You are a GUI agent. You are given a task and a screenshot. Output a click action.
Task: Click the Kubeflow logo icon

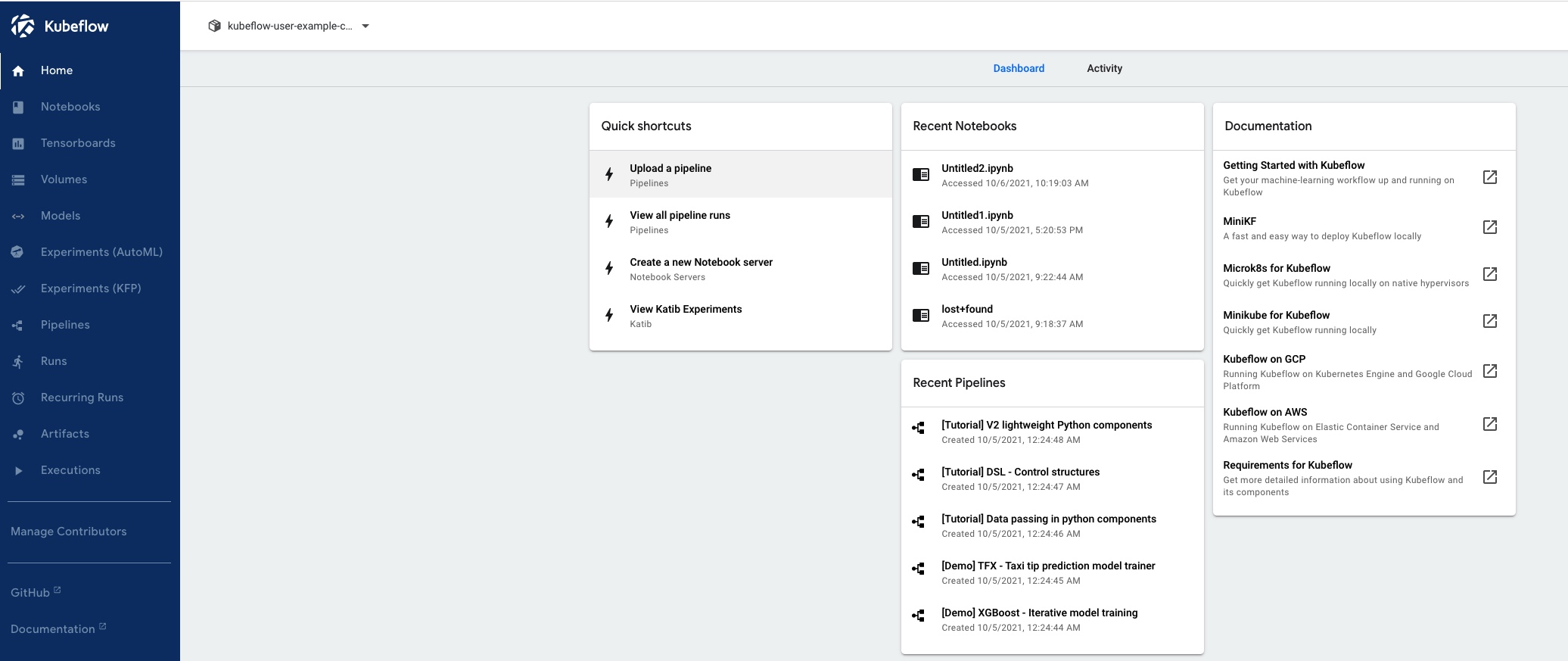click(23, 26)
